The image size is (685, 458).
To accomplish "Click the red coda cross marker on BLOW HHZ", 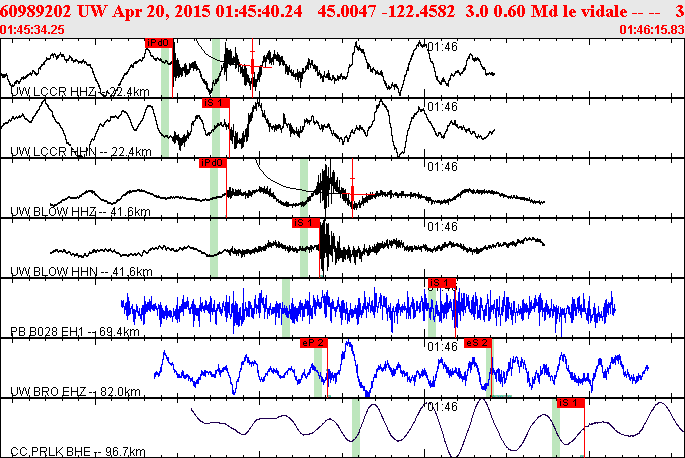I will point(353,194).
